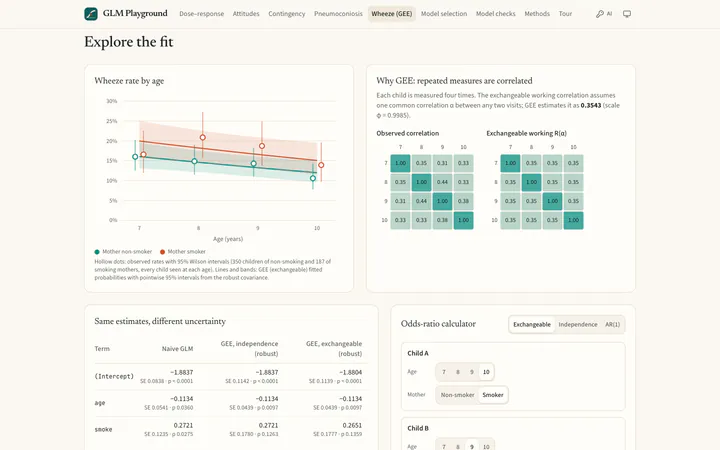This screenshot has width=720, height=450.
Task: Open the Dose-response tab
Action: [x=202, y=14]
